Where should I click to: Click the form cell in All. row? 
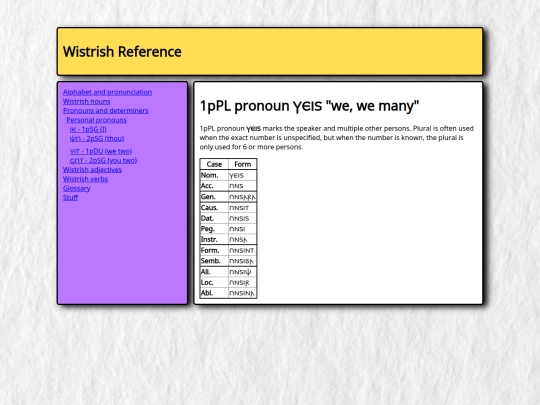(242, 272)
